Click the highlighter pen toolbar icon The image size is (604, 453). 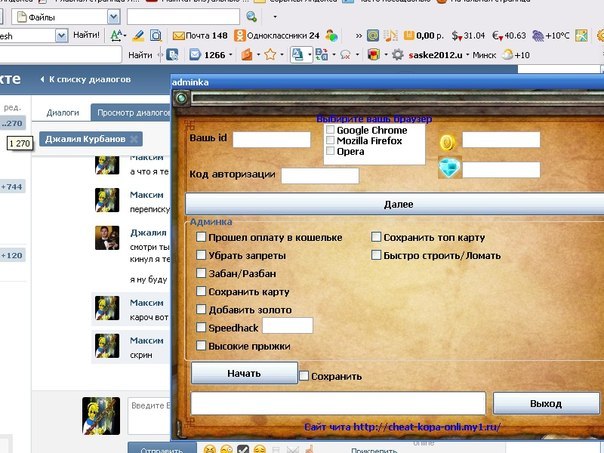(x=138, y=36)
